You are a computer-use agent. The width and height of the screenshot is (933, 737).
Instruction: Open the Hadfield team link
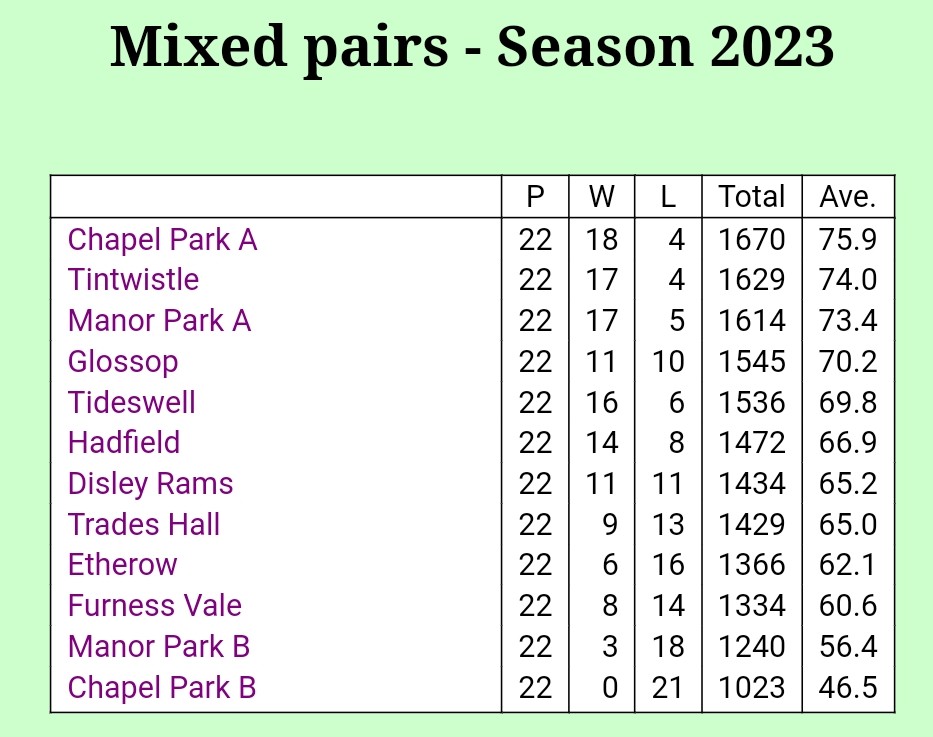click(124, 443)
